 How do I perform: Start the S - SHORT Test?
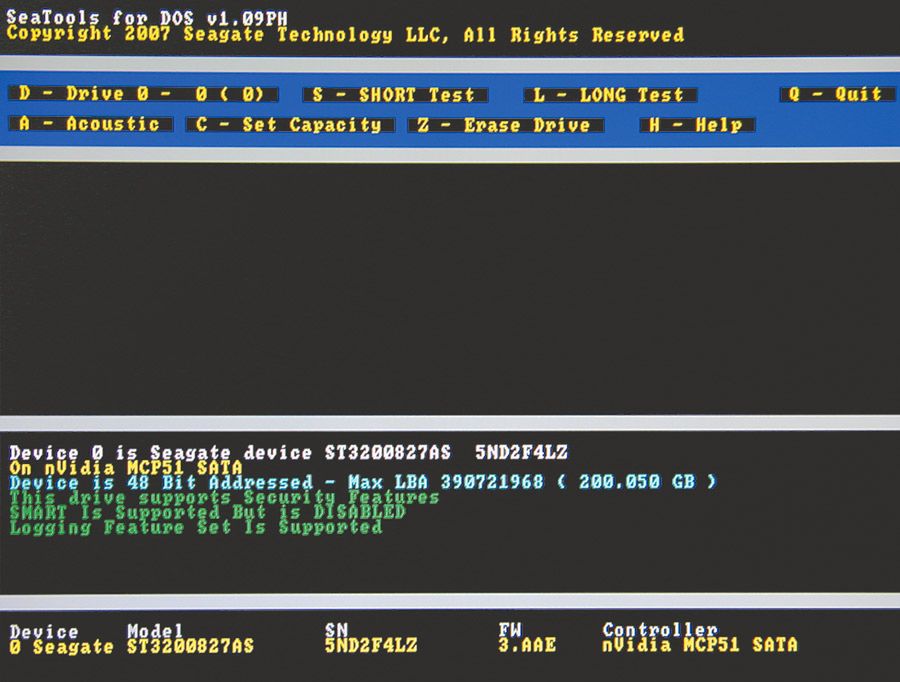[x=395, y=95]
